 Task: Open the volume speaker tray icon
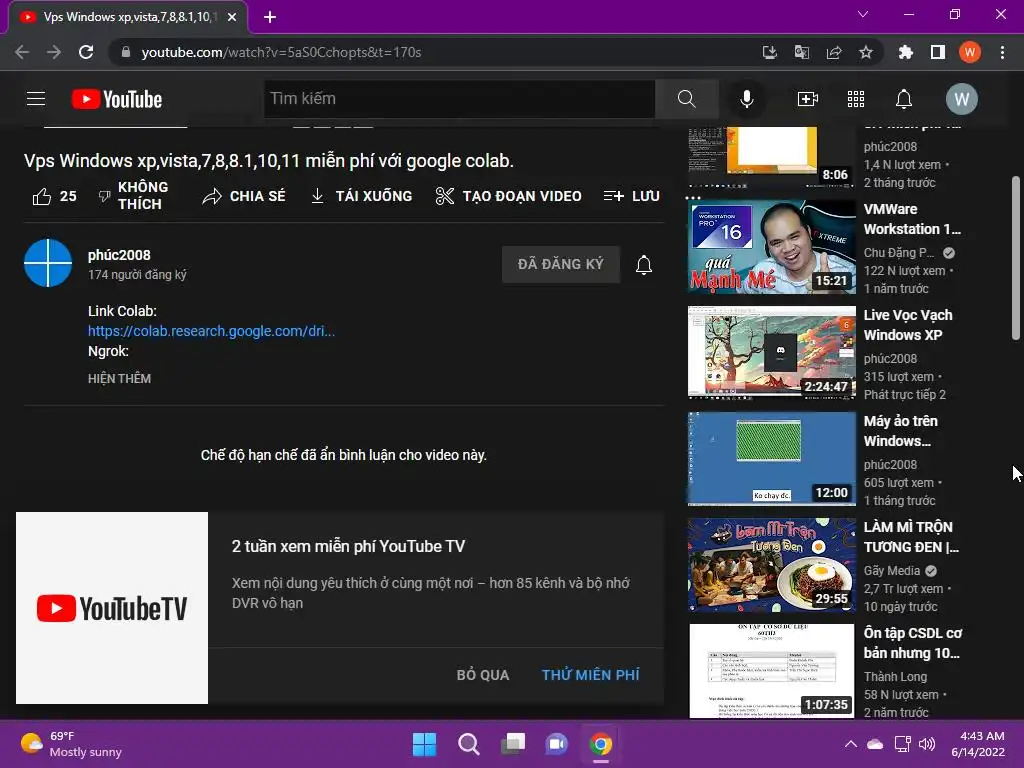(x=927, y=744)
